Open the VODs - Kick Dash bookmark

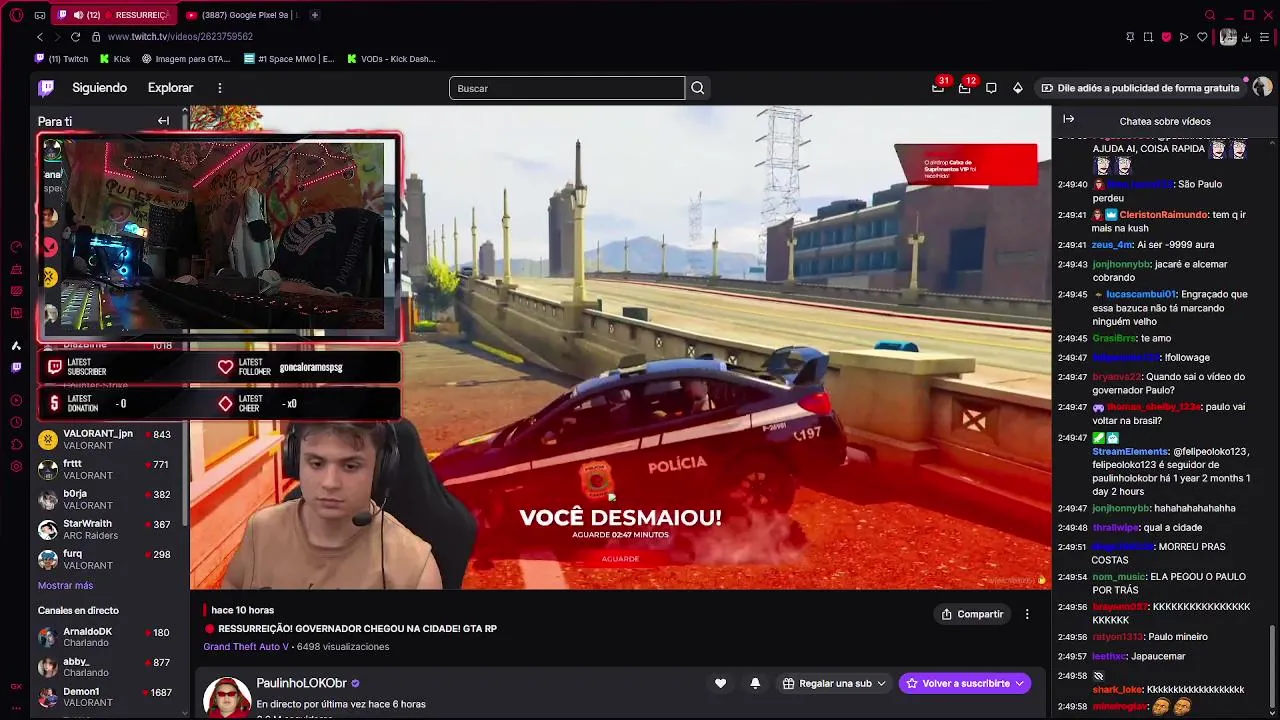point(391,59)
